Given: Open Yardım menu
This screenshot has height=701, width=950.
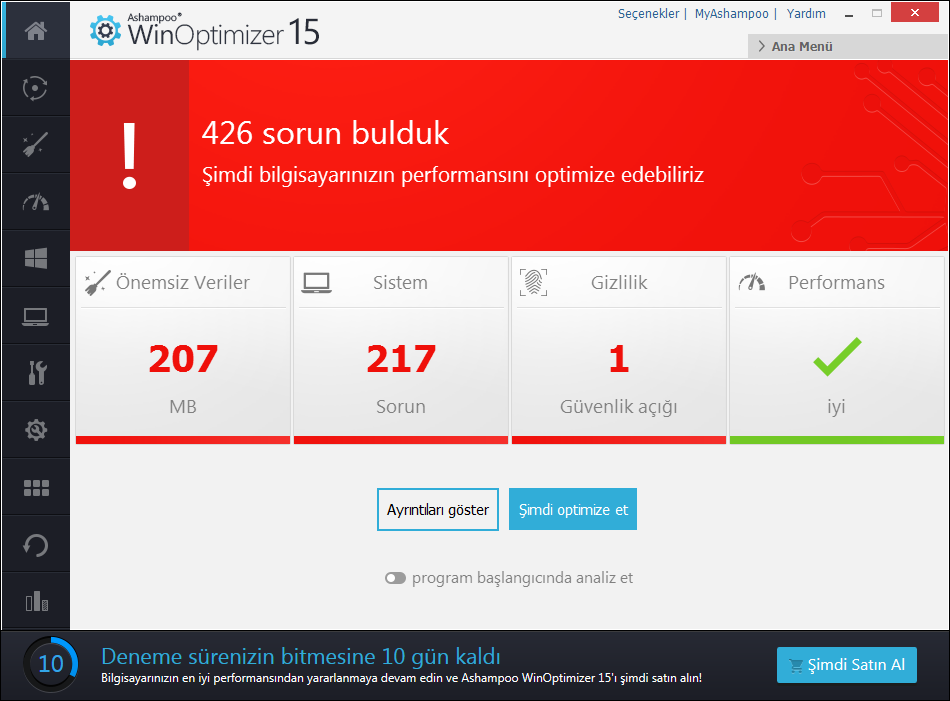Looking at the screenshot, I should coord(806,13).
